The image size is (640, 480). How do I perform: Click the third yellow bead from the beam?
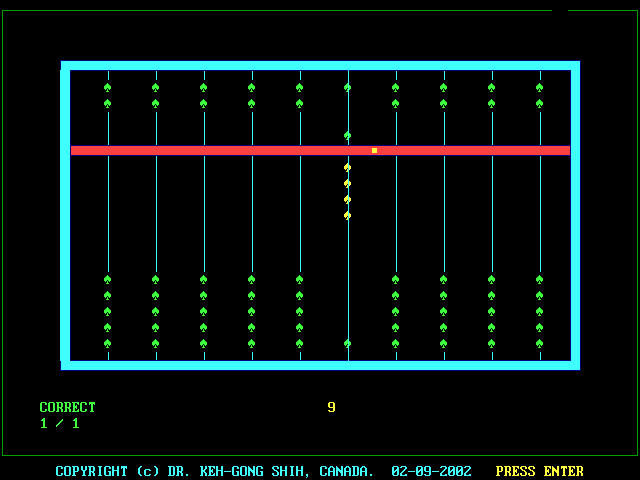coord(347,200)
